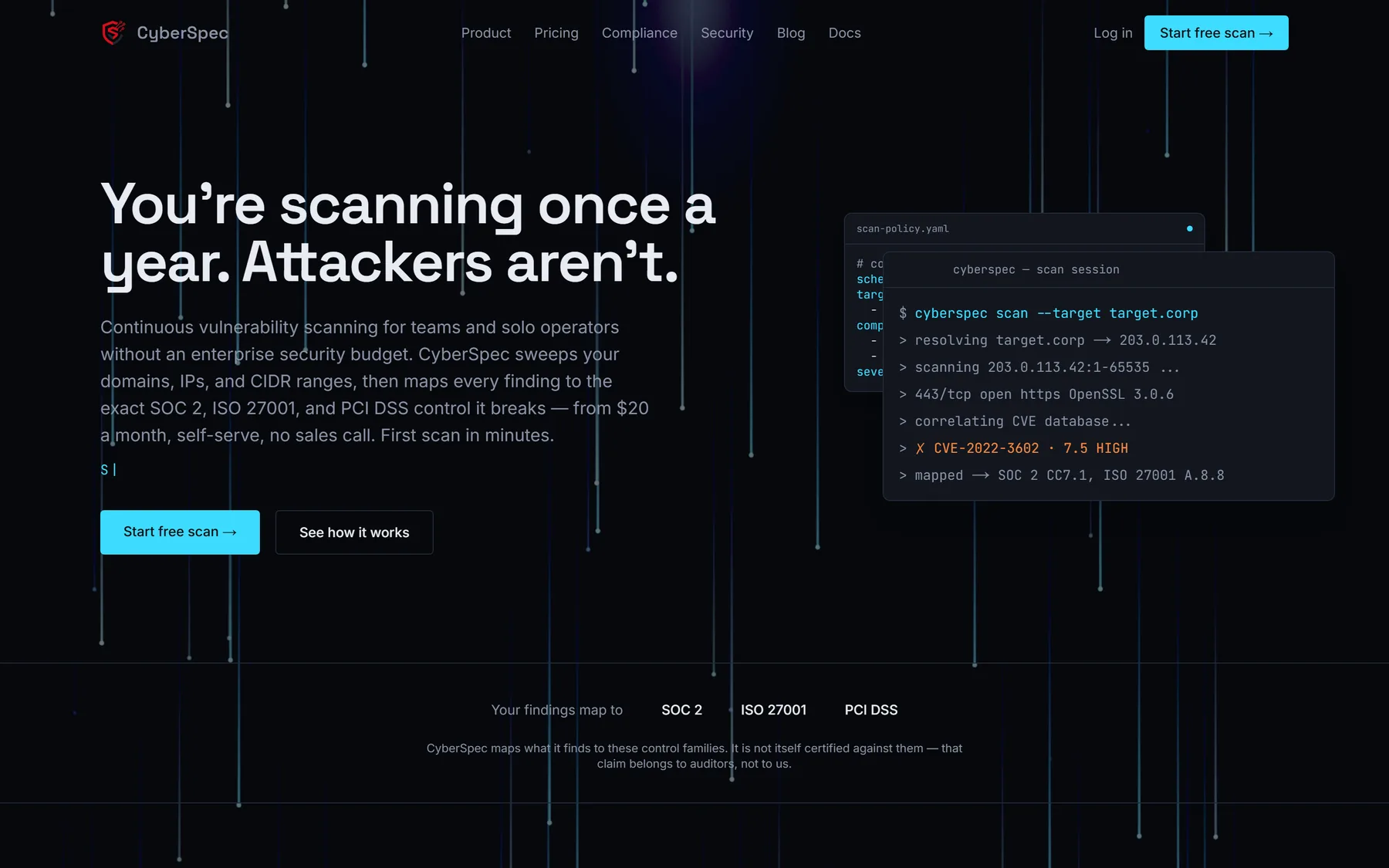Click the headline 'You're scanning once a year'
Viewport: 1389px width, 868px height.
tap(408, 234)
